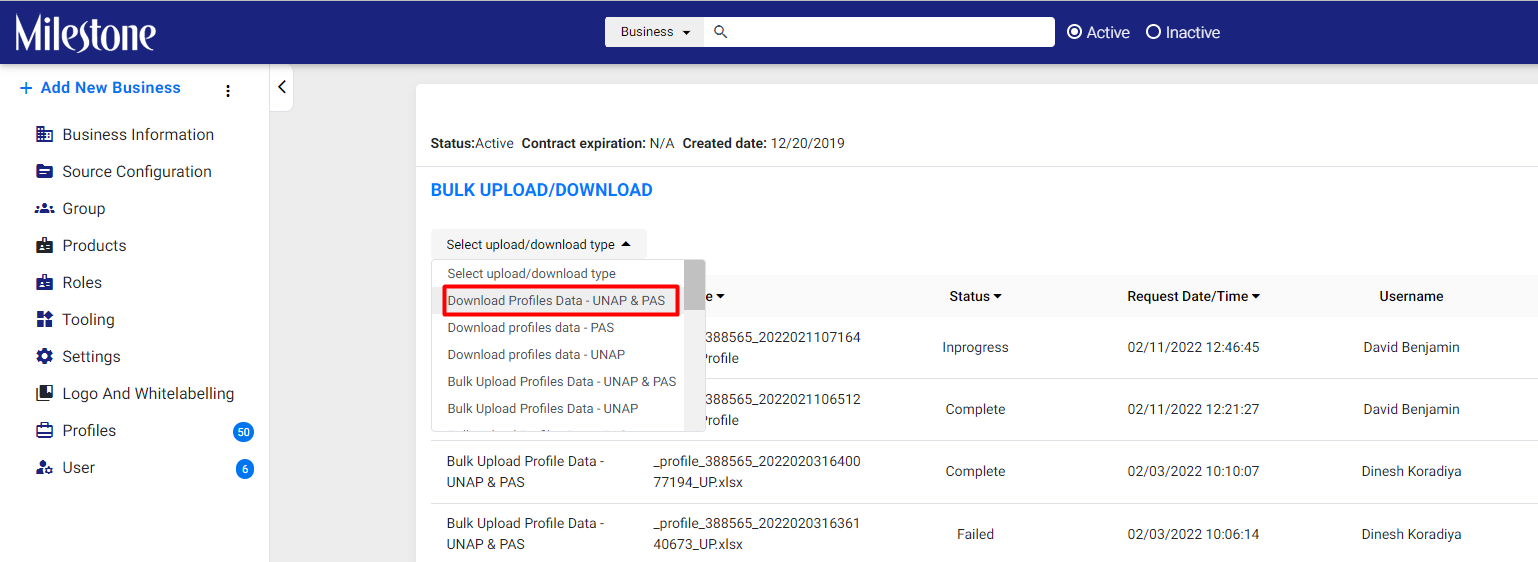Open the Business search filter dropdown

pos(655,32)
